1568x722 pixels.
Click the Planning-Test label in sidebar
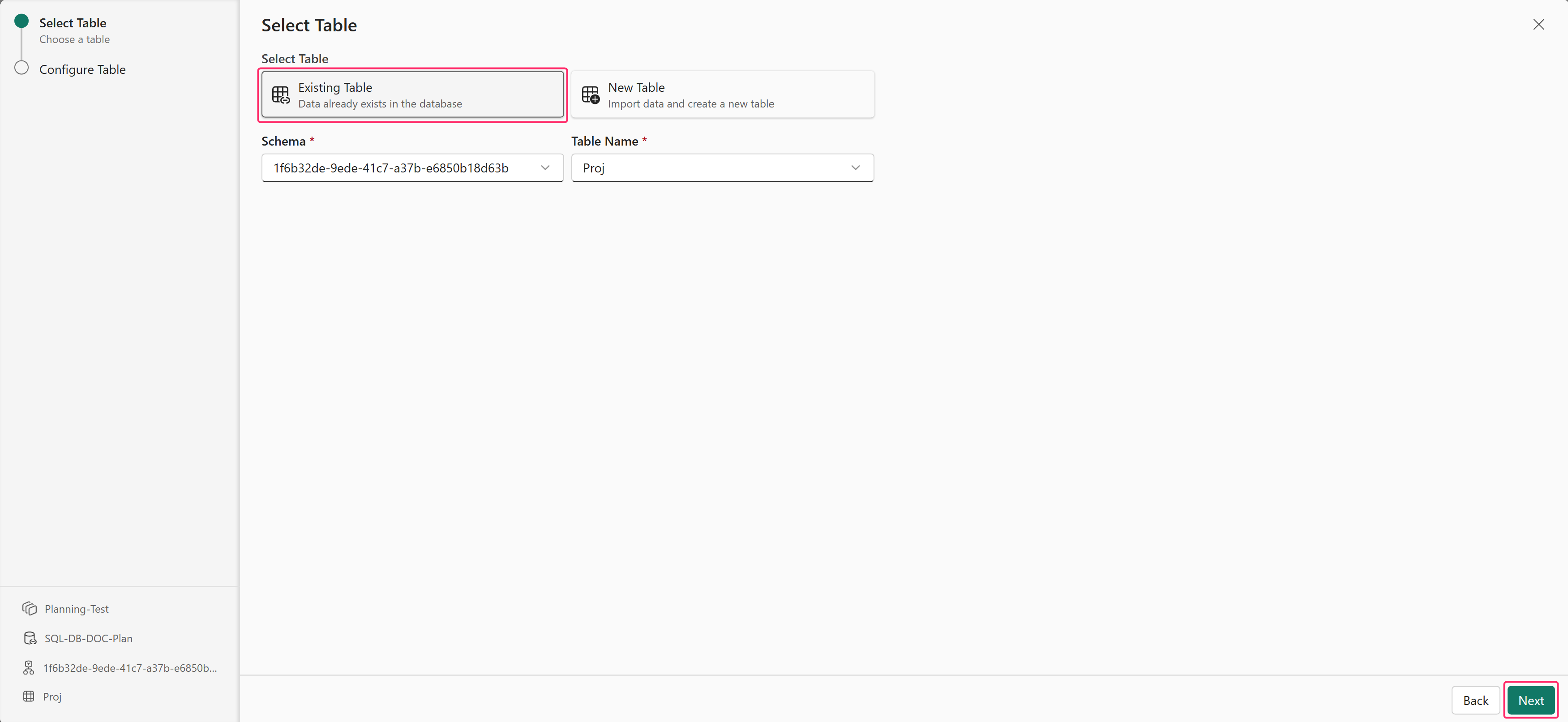click(77, 610)
